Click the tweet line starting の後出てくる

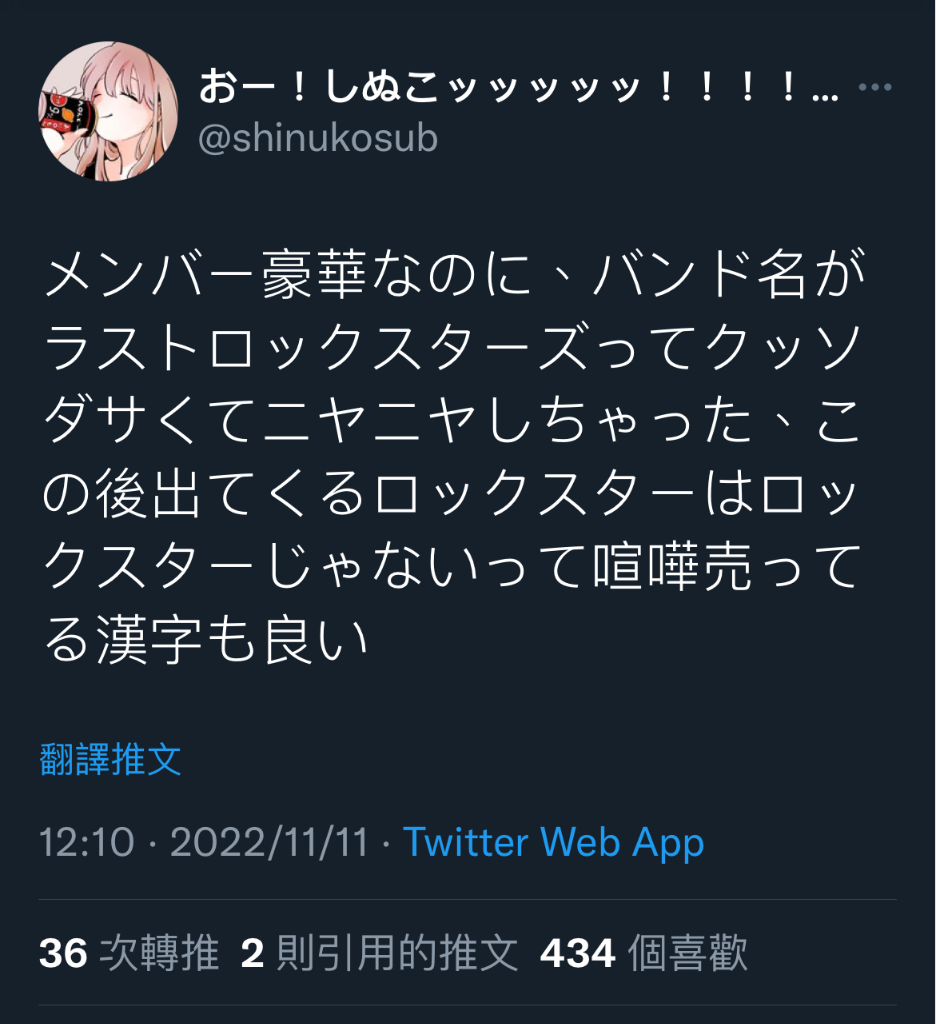pos(449,493)
